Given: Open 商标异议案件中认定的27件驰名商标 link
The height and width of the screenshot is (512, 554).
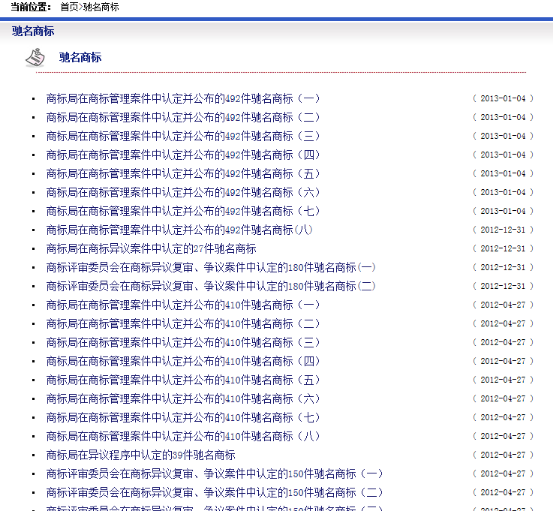Looking at the screenshot, I should [151, 249].
